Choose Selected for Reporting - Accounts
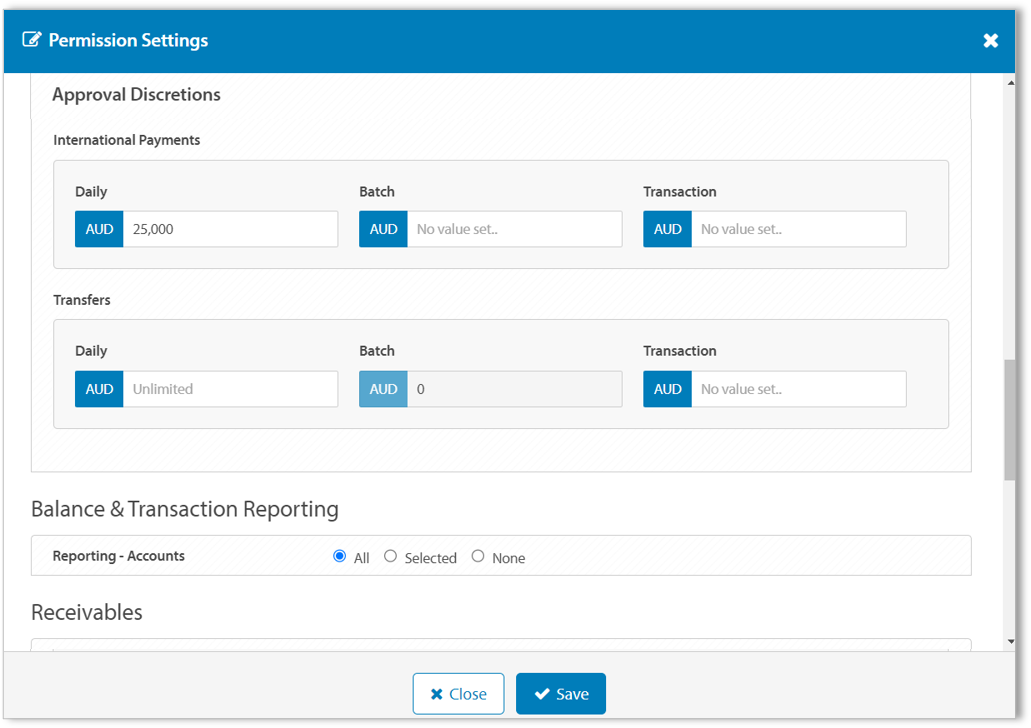This screenshot has width=1031, height=728. pyautogui.click(x=391, y=556)
